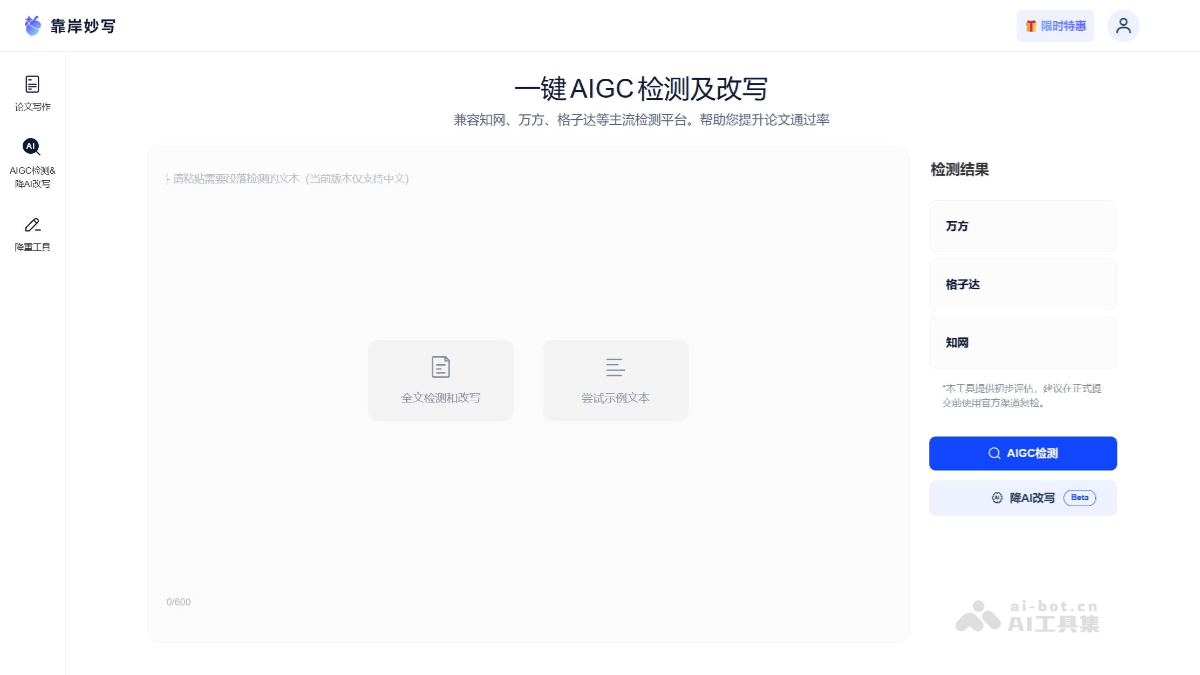Expand the 格子达 detection result card

pyautogui.click(x=1023, y=284)
